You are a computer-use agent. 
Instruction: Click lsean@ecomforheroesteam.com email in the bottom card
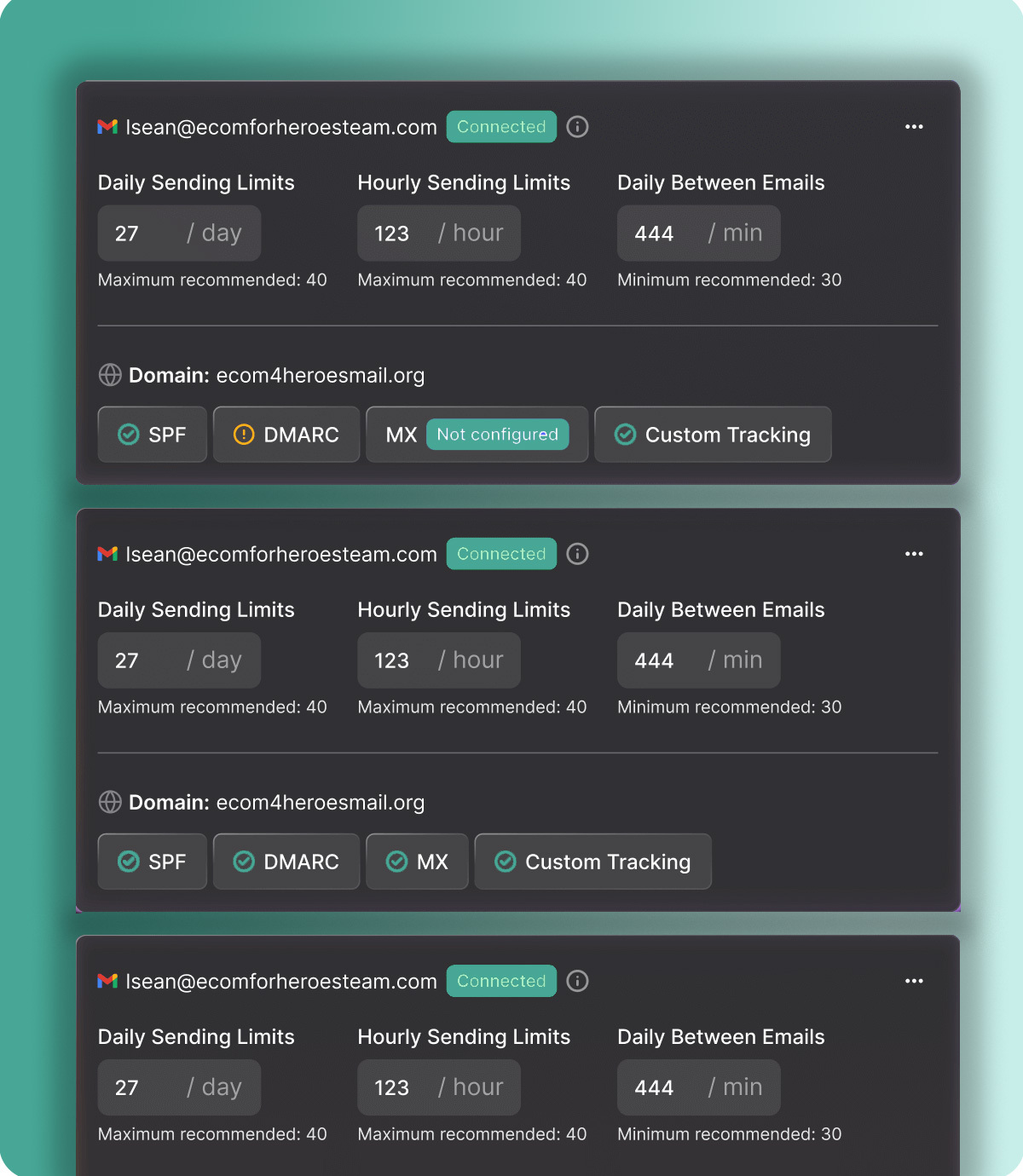click(281, 981)
